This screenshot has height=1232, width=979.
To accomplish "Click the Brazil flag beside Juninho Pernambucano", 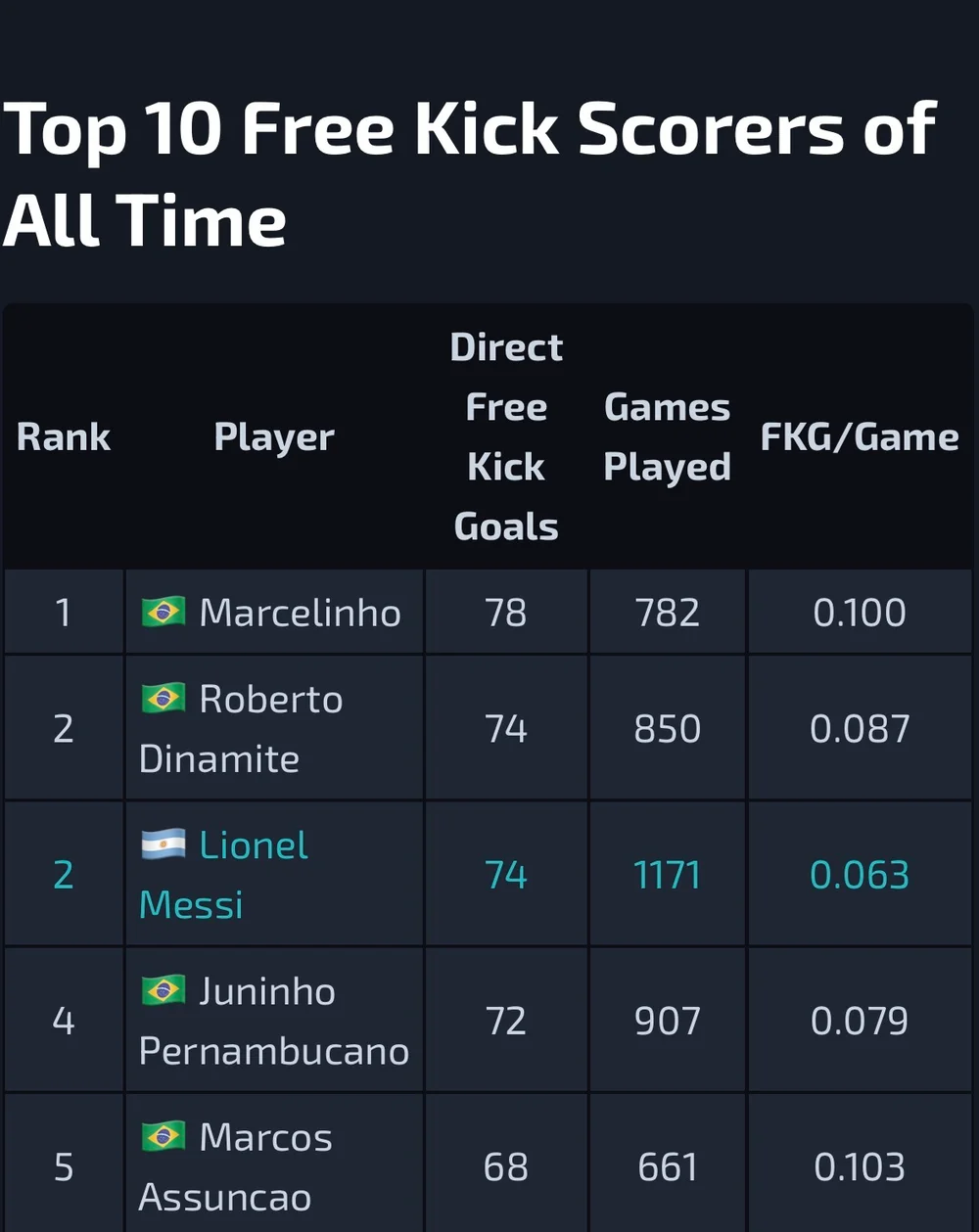I will pos(163,990).
